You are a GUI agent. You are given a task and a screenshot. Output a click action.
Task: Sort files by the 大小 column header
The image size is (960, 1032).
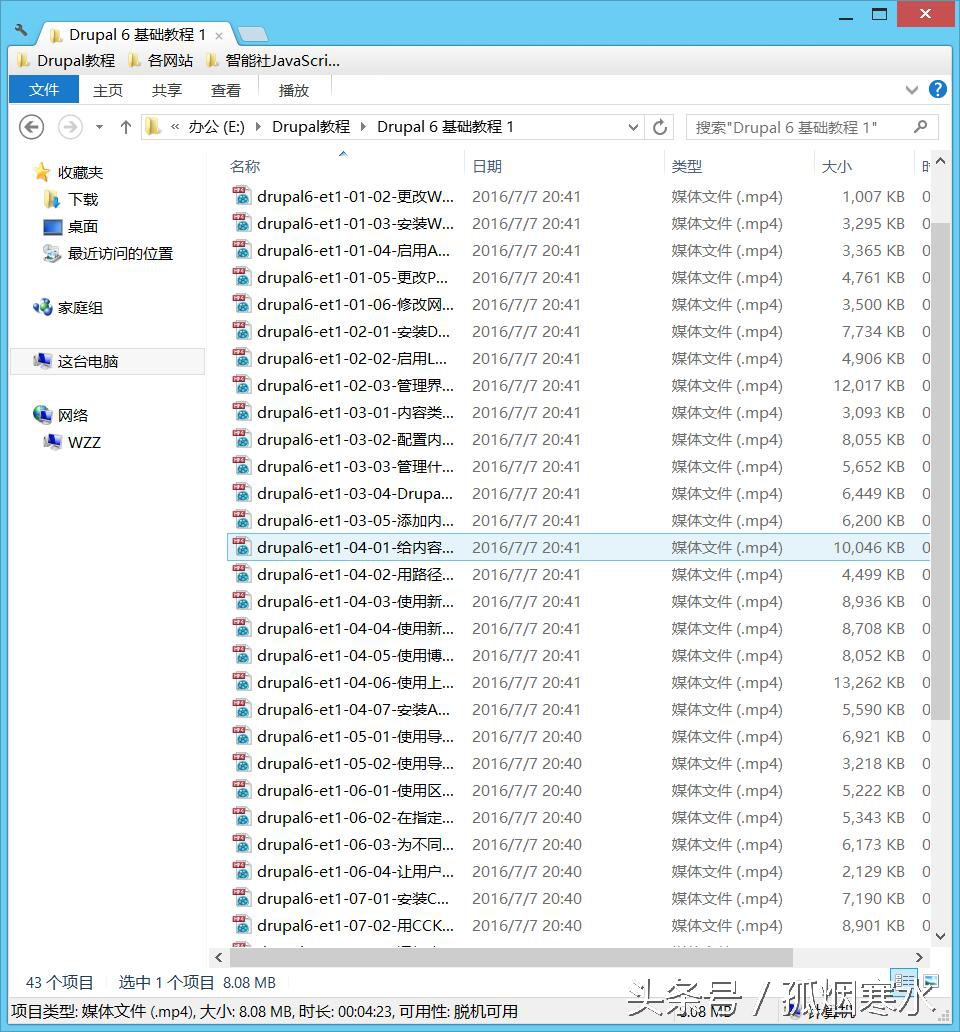coord(836,167)
